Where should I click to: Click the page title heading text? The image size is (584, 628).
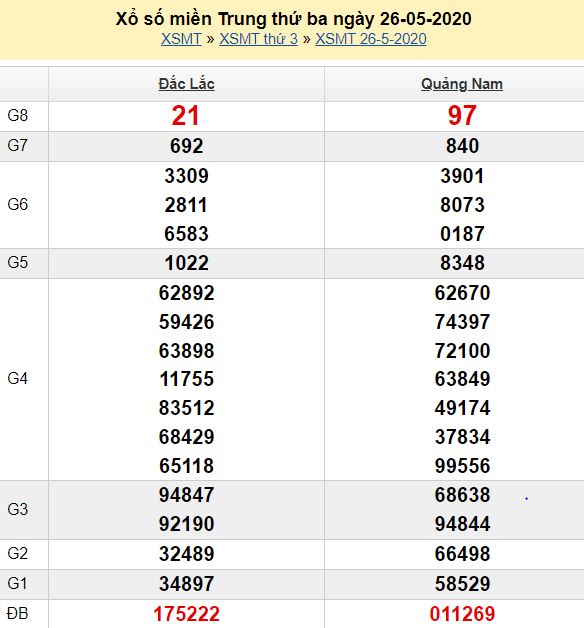pyautogui.click(x=293, y=19)
